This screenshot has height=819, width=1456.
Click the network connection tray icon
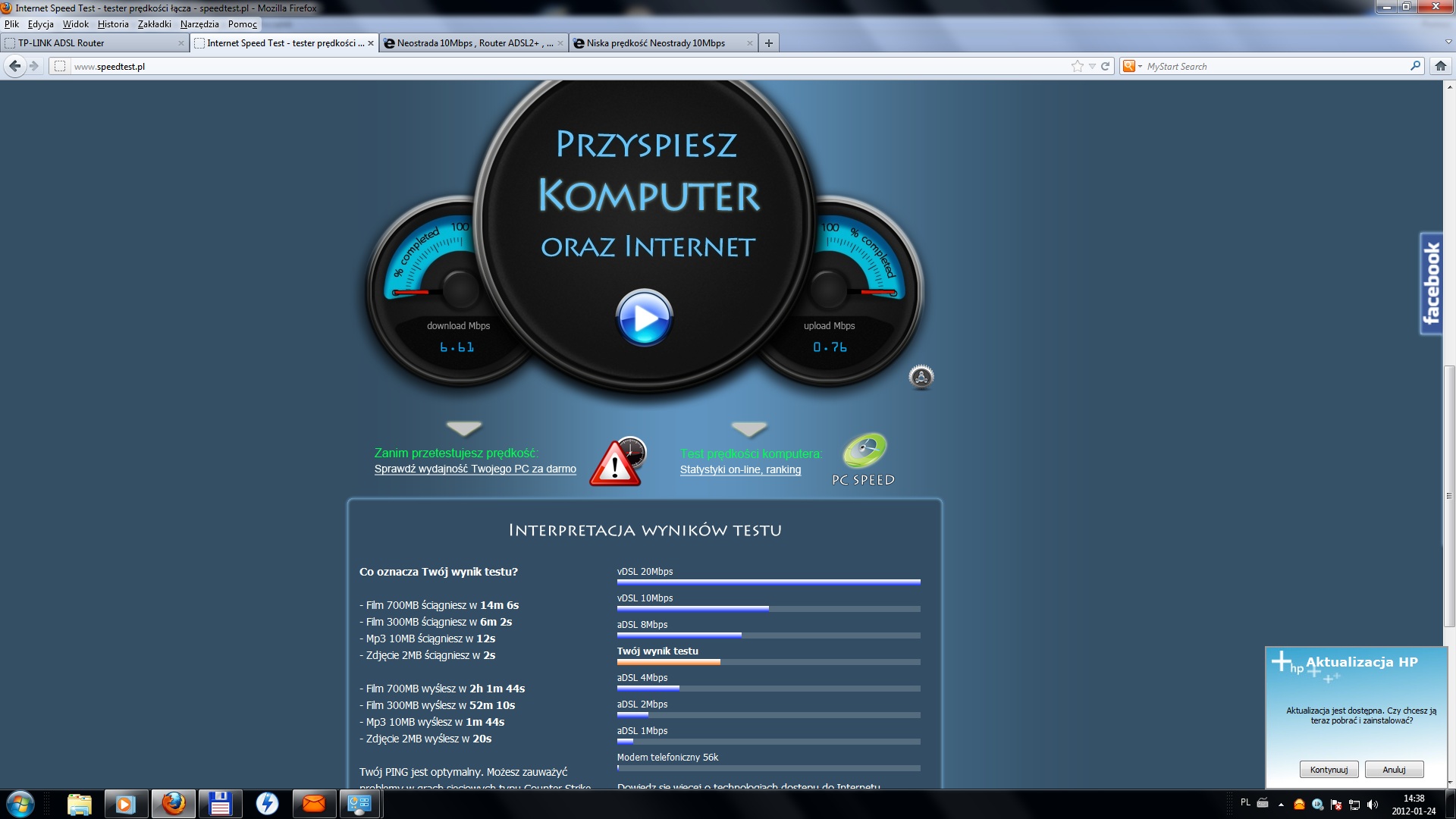pos(1354,805)
